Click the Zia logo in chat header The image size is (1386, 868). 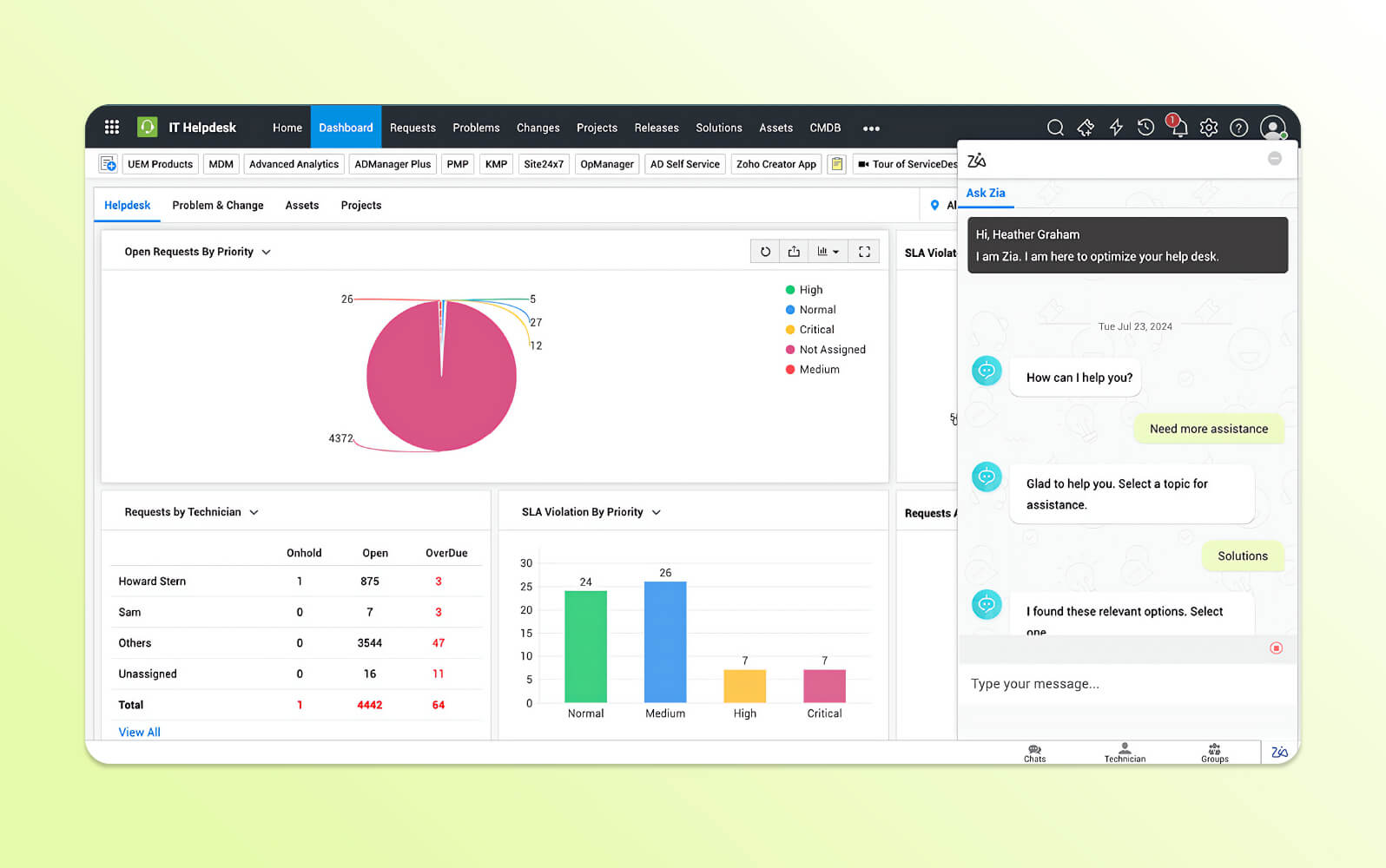[x=977, y=160]
